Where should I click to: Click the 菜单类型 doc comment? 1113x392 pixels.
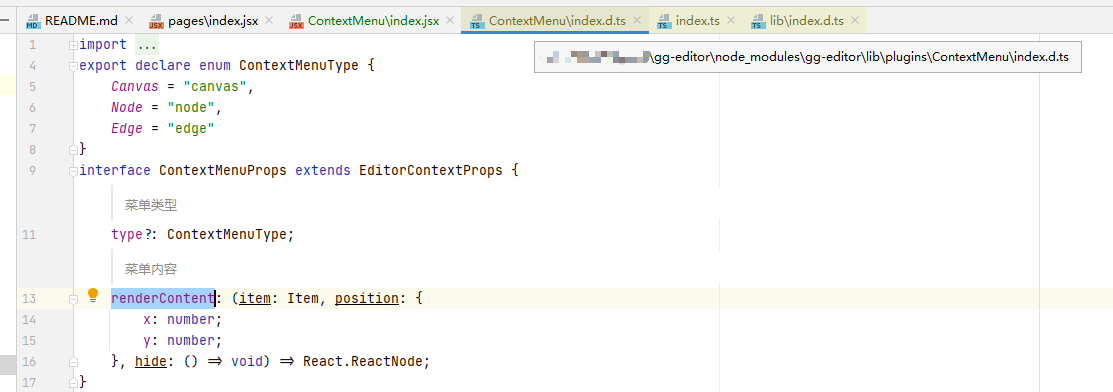click(150, 206)
